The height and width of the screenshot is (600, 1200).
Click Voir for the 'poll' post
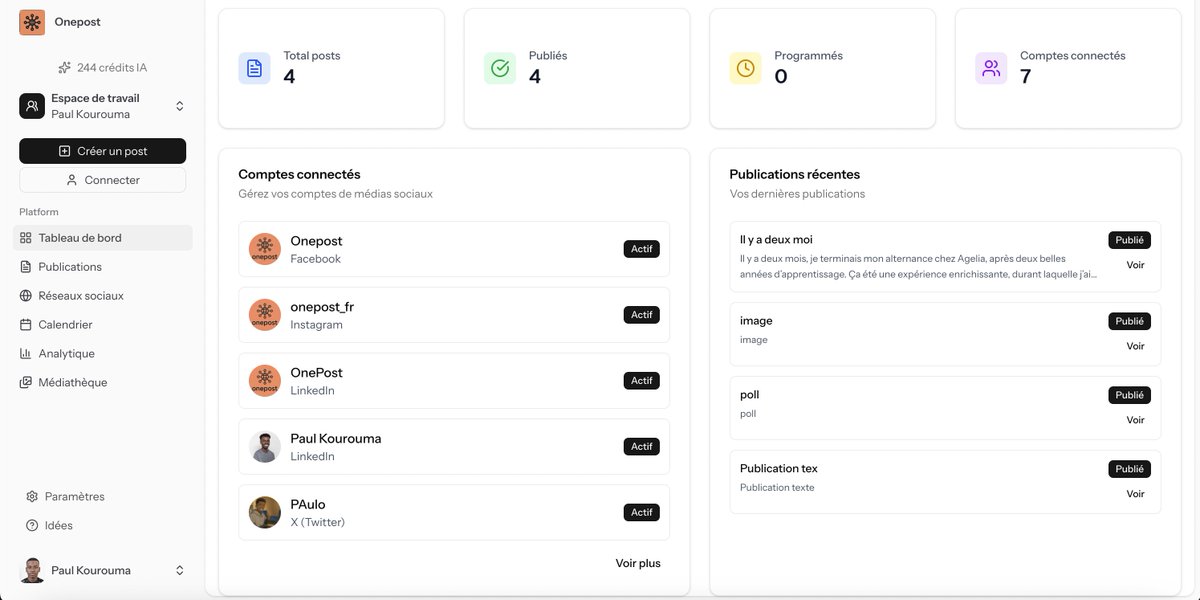(x=1135, y=421)
